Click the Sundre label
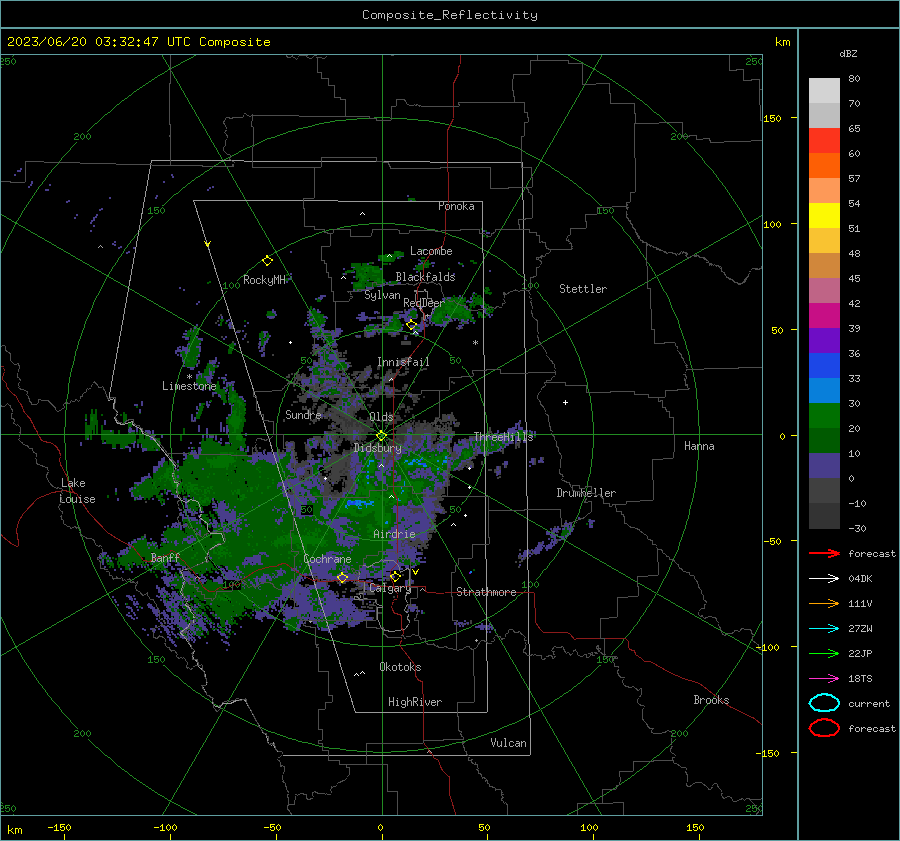900x841 pixels. coord(303,415)
